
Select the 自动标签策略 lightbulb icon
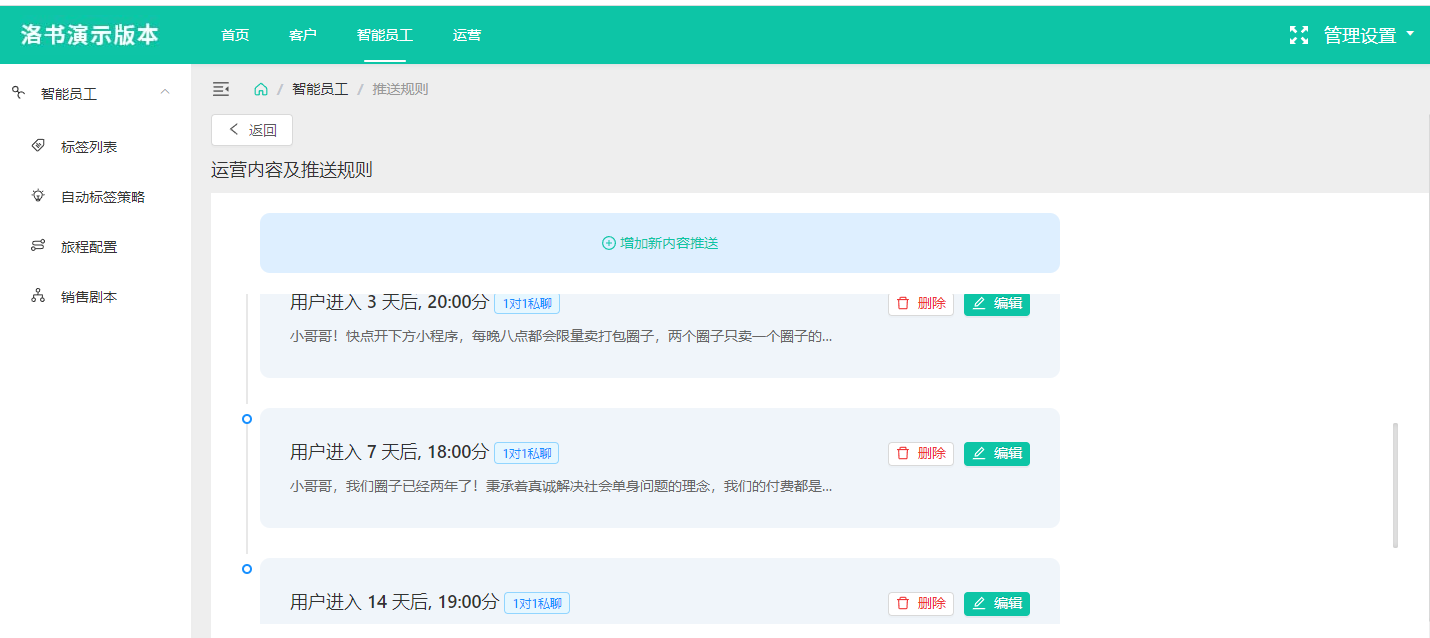pyautogui.click(x=38, y=196)
